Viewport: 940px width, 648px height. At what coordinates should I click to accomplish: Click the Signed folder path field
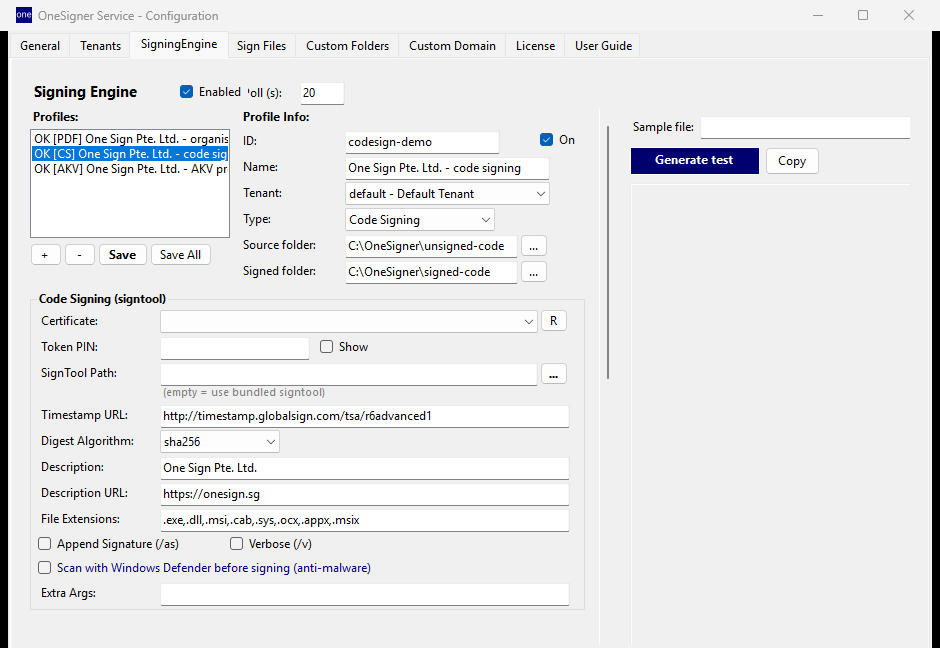pos(431,272)
